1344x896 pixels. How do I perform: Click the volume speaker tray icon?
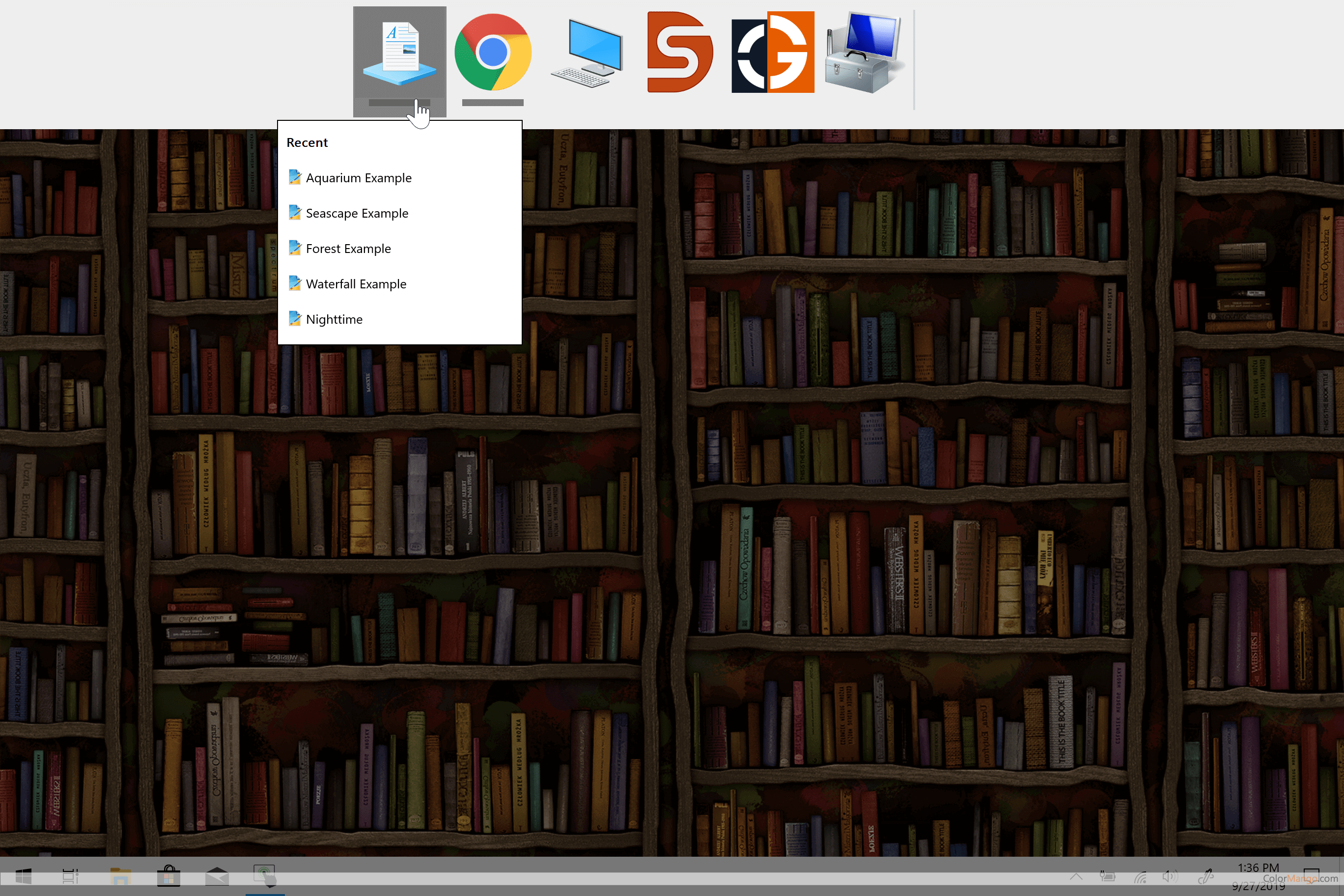[x=1169, y=876]
